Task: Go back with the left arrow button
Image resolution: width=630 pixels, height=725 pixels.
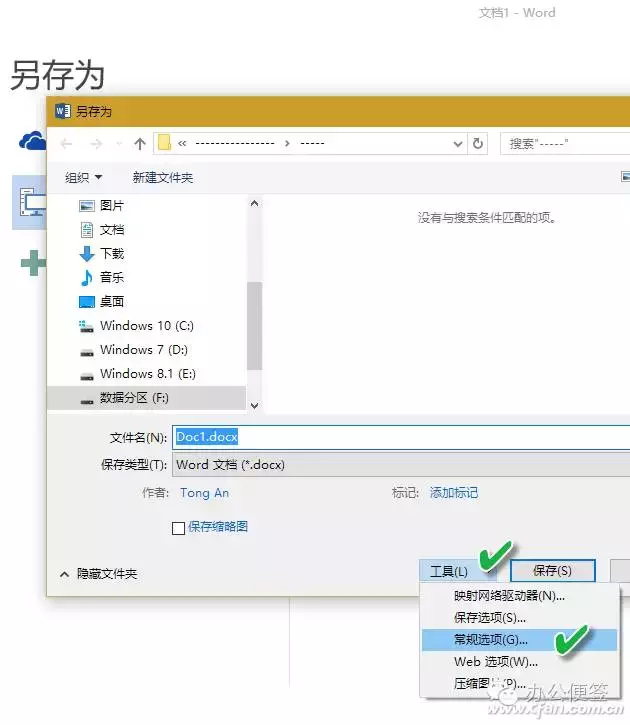Action: (x=67, y=144)
